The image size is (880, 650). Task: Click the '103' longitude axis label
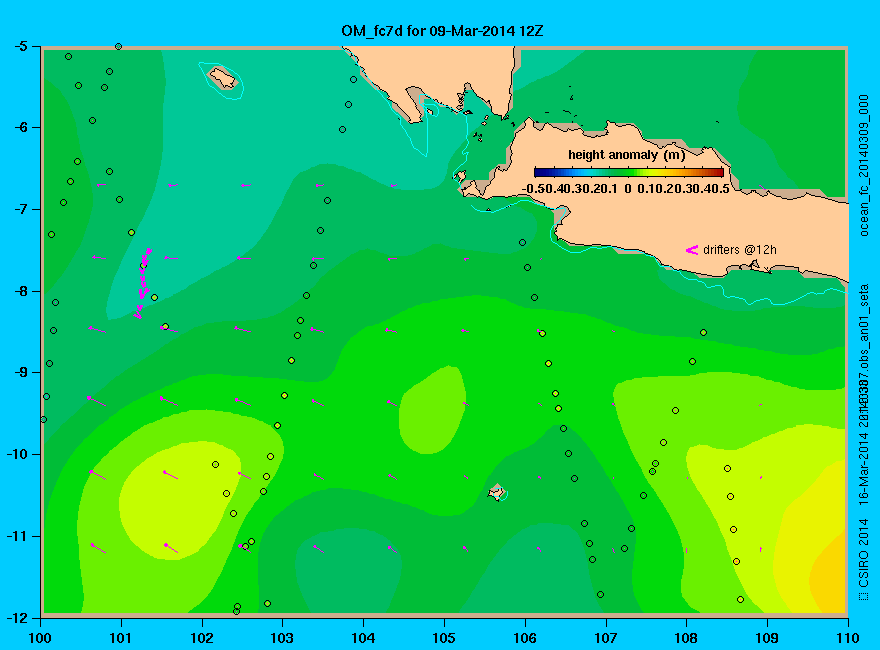[x=282, y=638]
